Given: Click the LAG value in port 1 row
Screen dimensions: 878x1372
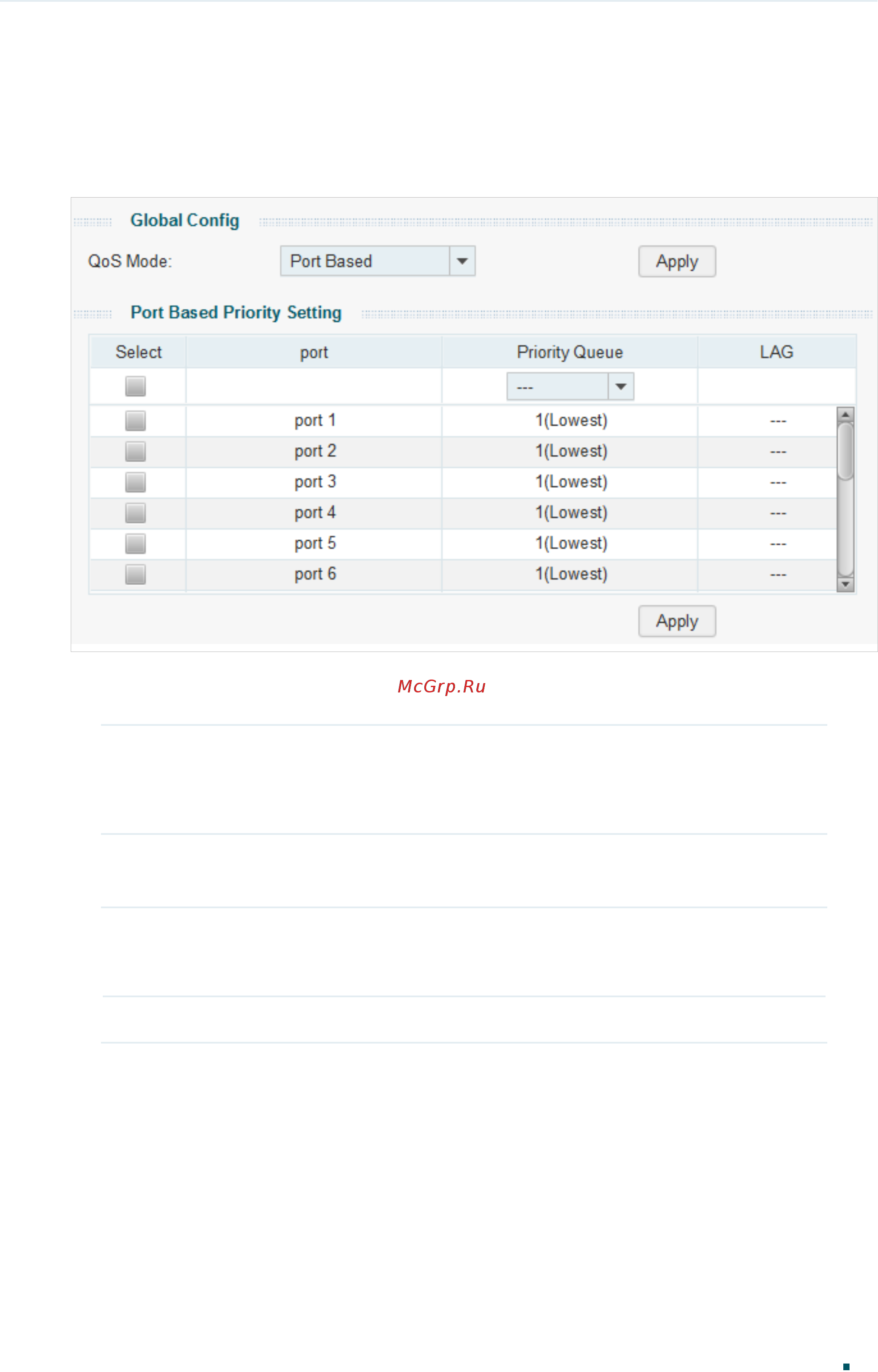Looking at the screenshot, I should pos(777,421).
